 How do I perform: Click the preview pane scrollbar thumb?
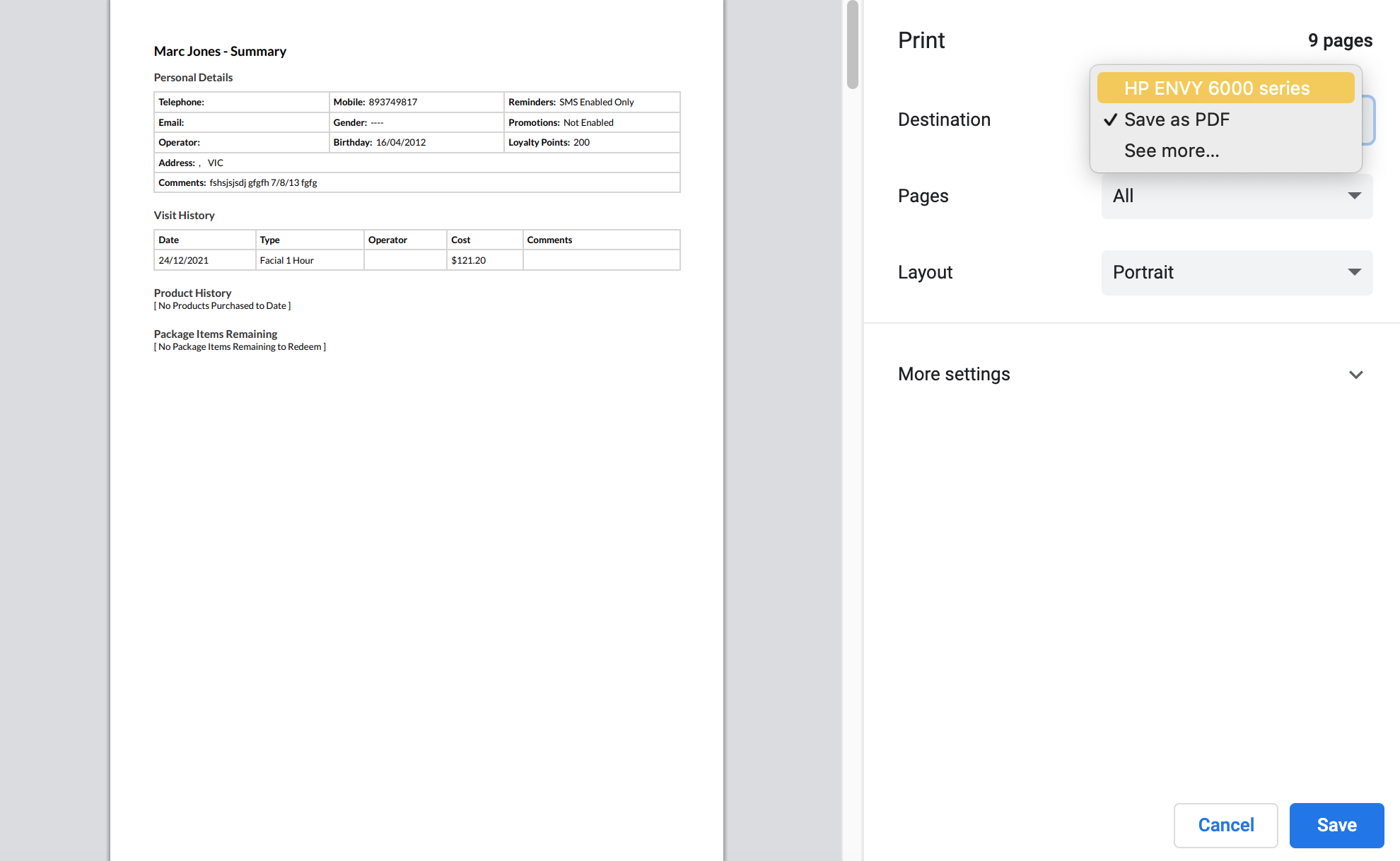coord(853,45)
